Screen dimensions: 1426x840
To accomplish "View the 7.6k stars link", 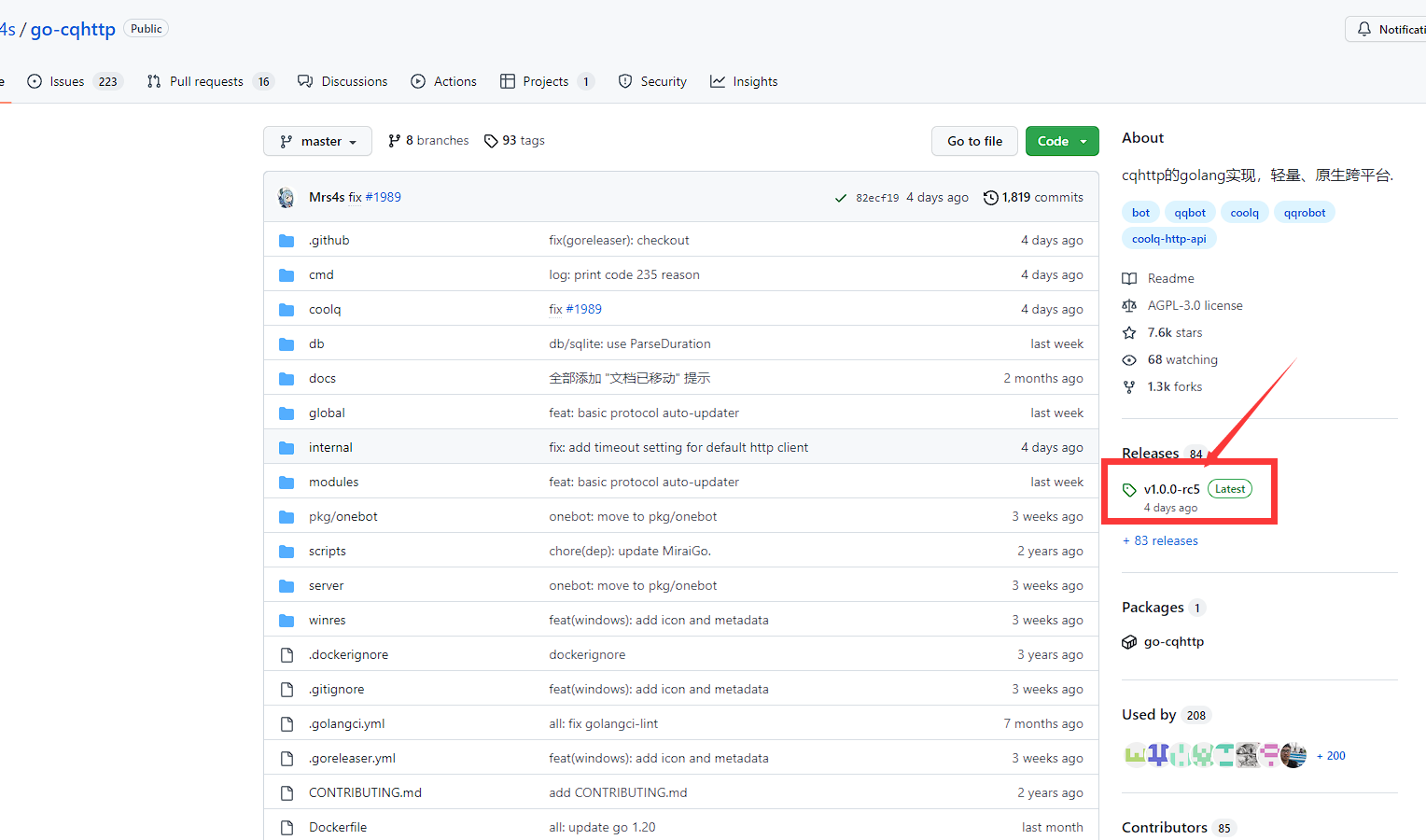I will [1162, 332].
